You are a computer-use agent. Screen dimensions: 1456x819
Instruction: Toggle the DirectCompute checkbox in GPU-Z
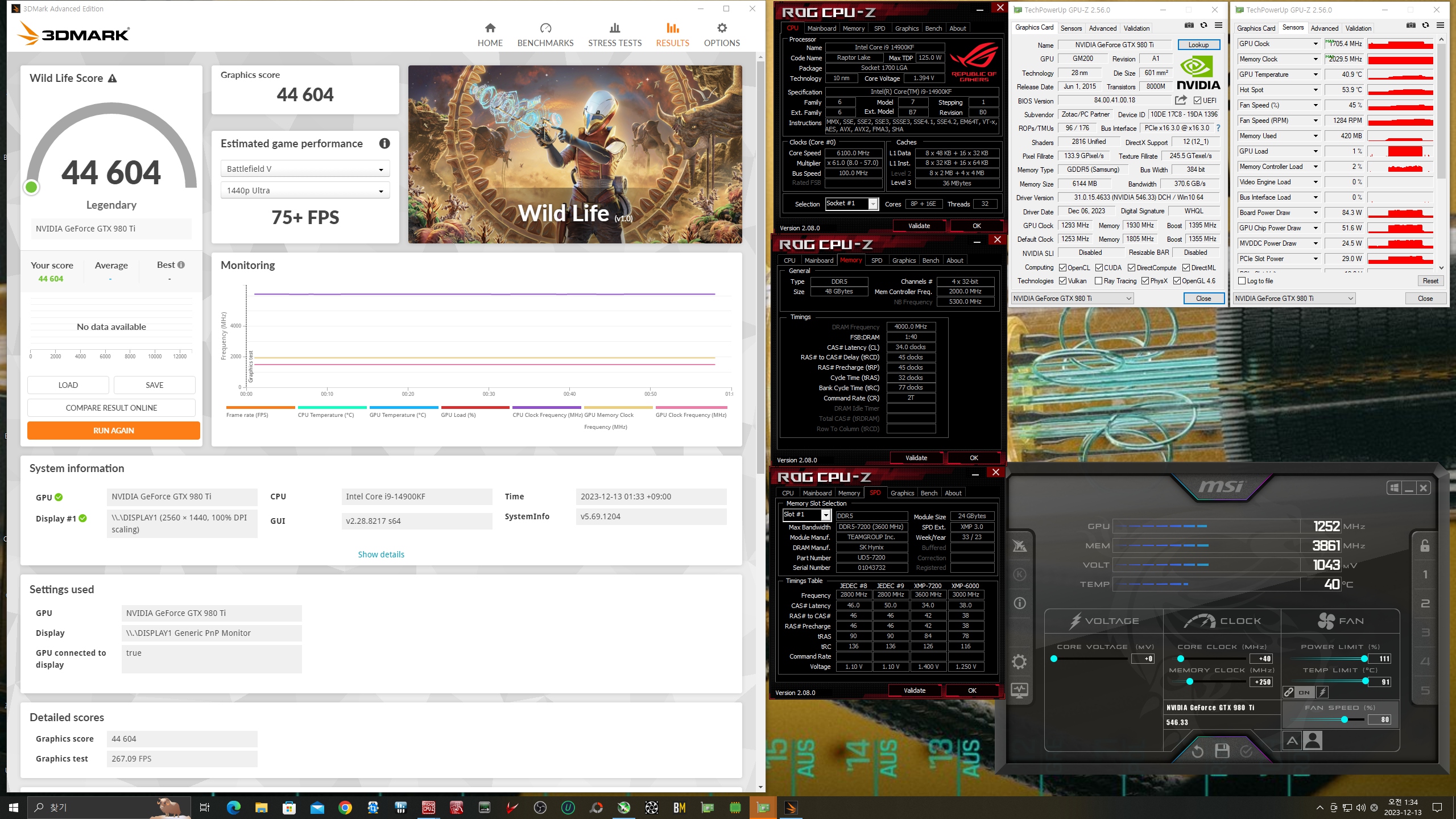pyautogui.click(x=1131, y=268)
